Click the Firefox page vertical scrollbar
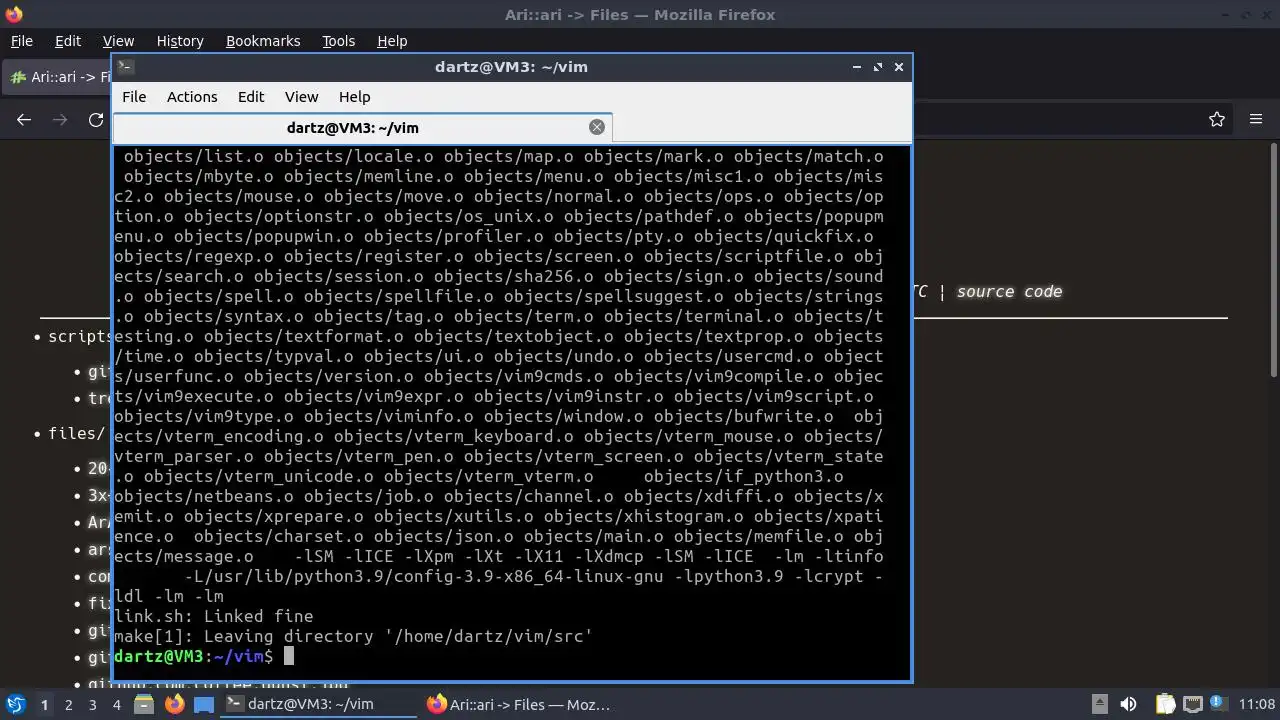1280x720 pixels. pos(1273,260)
